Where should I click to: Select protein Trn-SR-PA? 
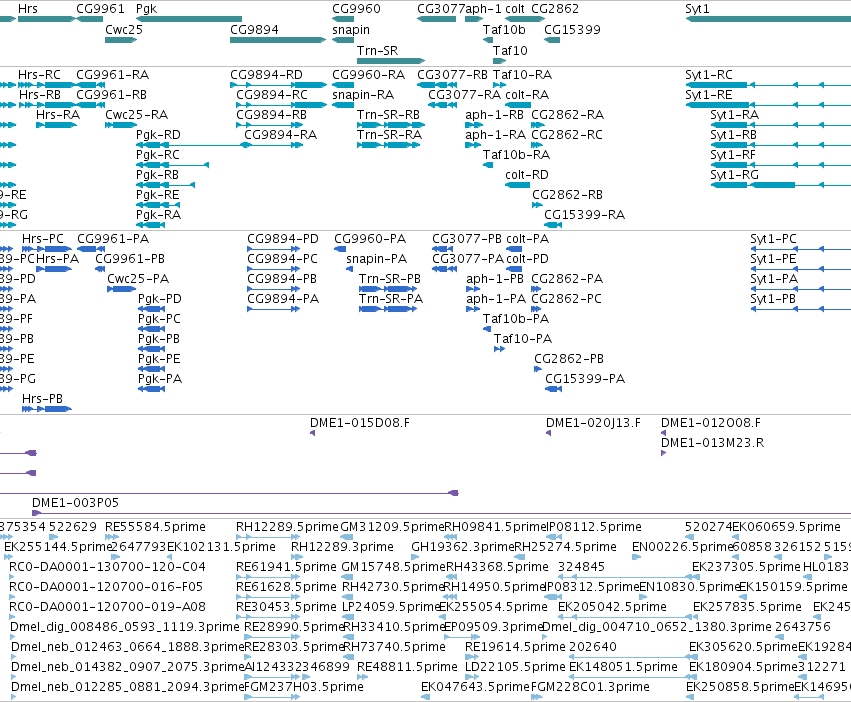(x=391, y=299)
